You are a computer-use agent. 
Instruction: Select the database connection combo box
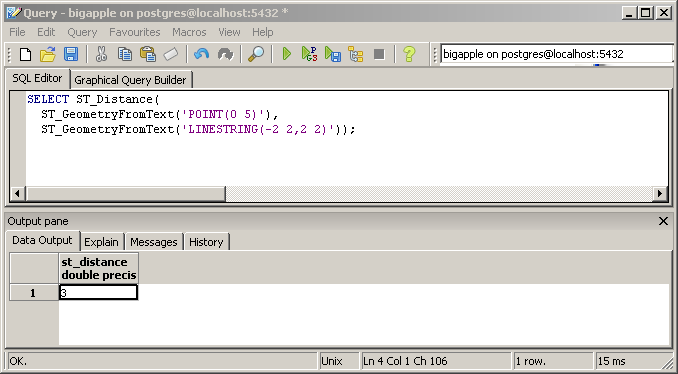556,54
